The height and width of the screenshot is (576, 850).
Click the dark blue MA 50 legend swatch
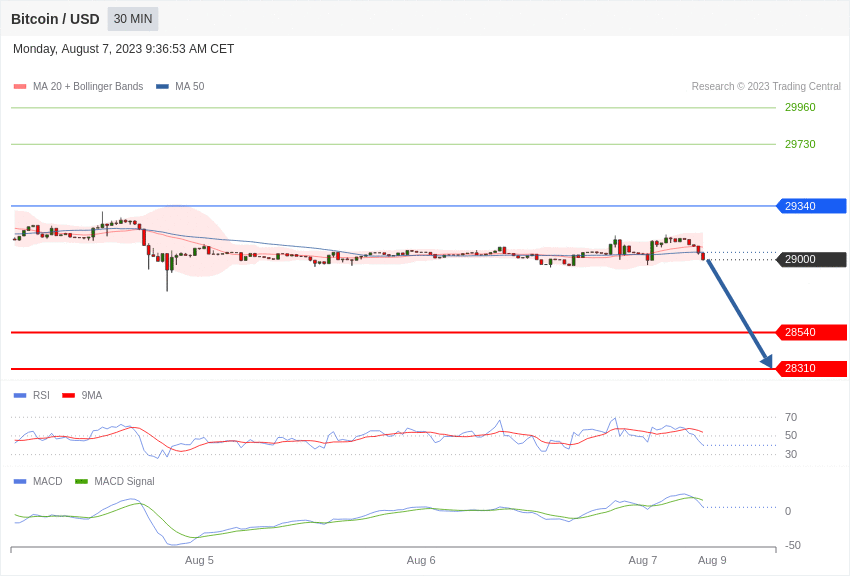click(x=162, y=86)
